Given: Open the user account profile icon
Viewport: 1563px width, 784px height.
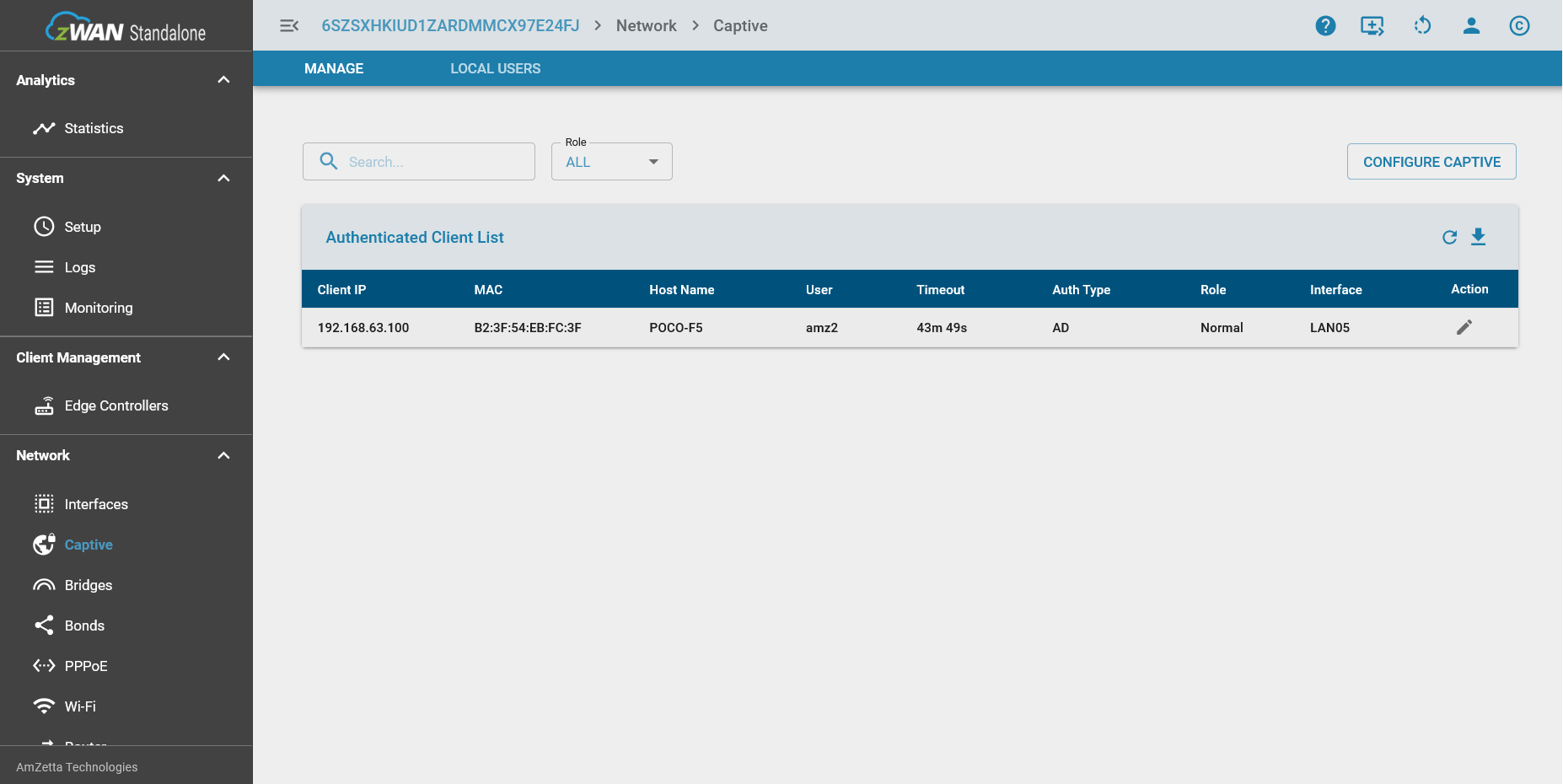Looking at the screenshot, I should 1471,26.
